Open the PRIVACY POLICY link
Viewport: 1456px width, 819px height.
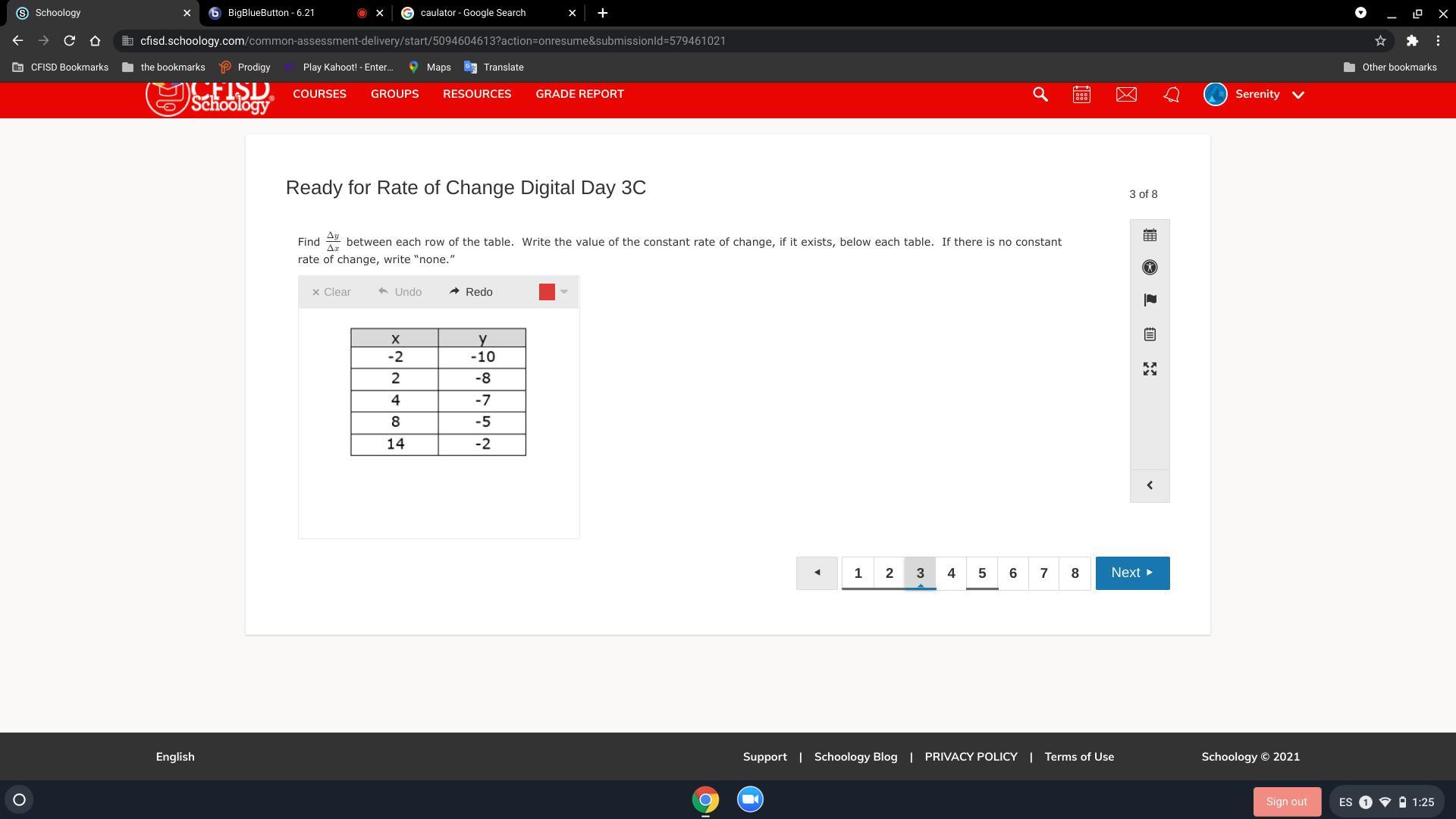(x=971, y=756)
